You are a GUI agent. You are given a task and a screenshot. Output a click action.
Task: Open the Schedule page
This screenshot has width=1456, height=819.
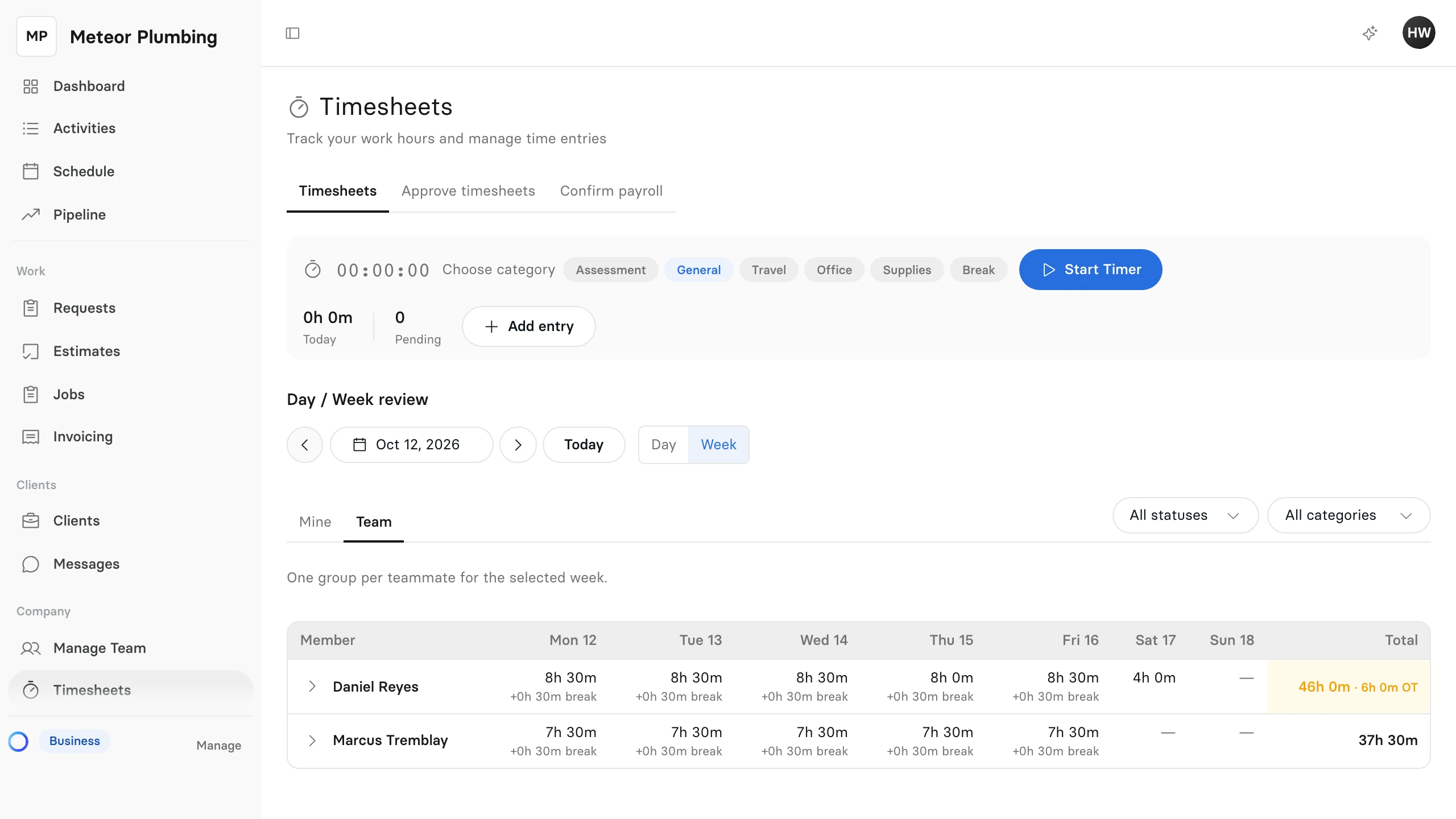pyautogui.click(x=131, y=171)
